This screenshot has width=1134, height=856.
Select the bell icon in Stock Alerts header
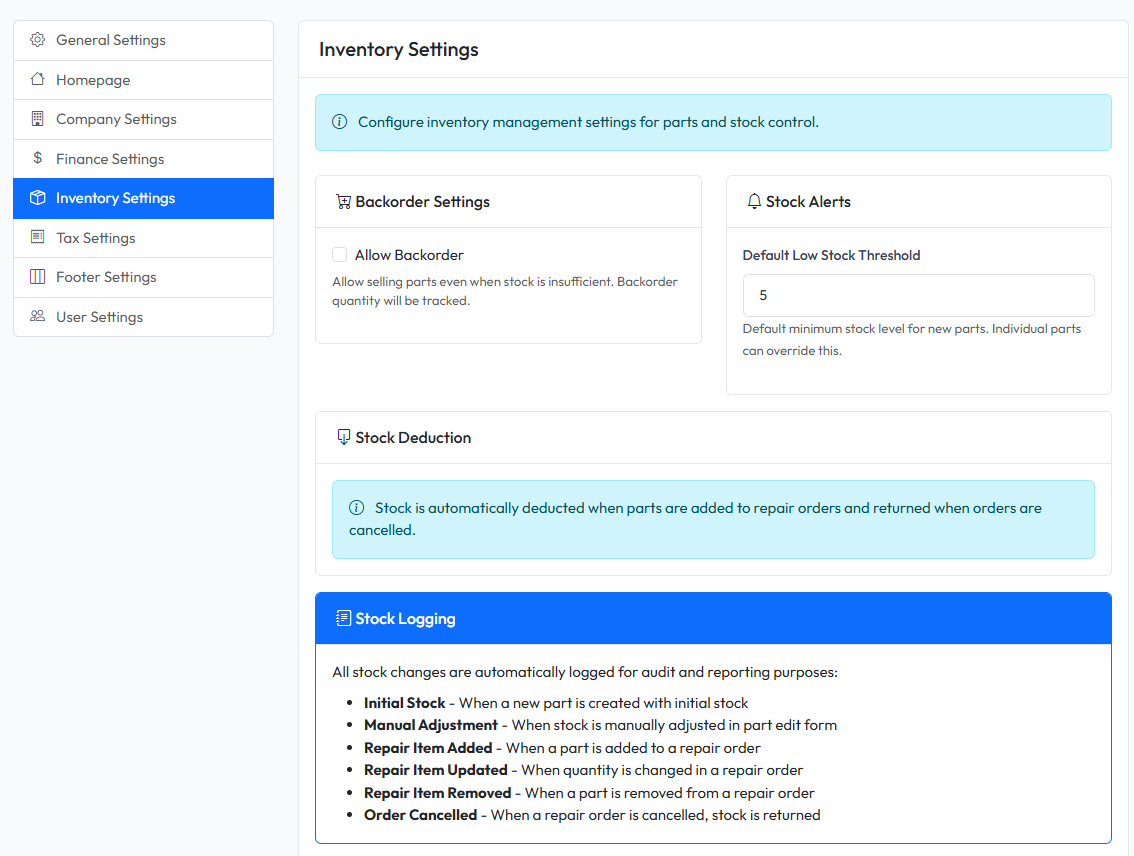click(x=753, y=201)
